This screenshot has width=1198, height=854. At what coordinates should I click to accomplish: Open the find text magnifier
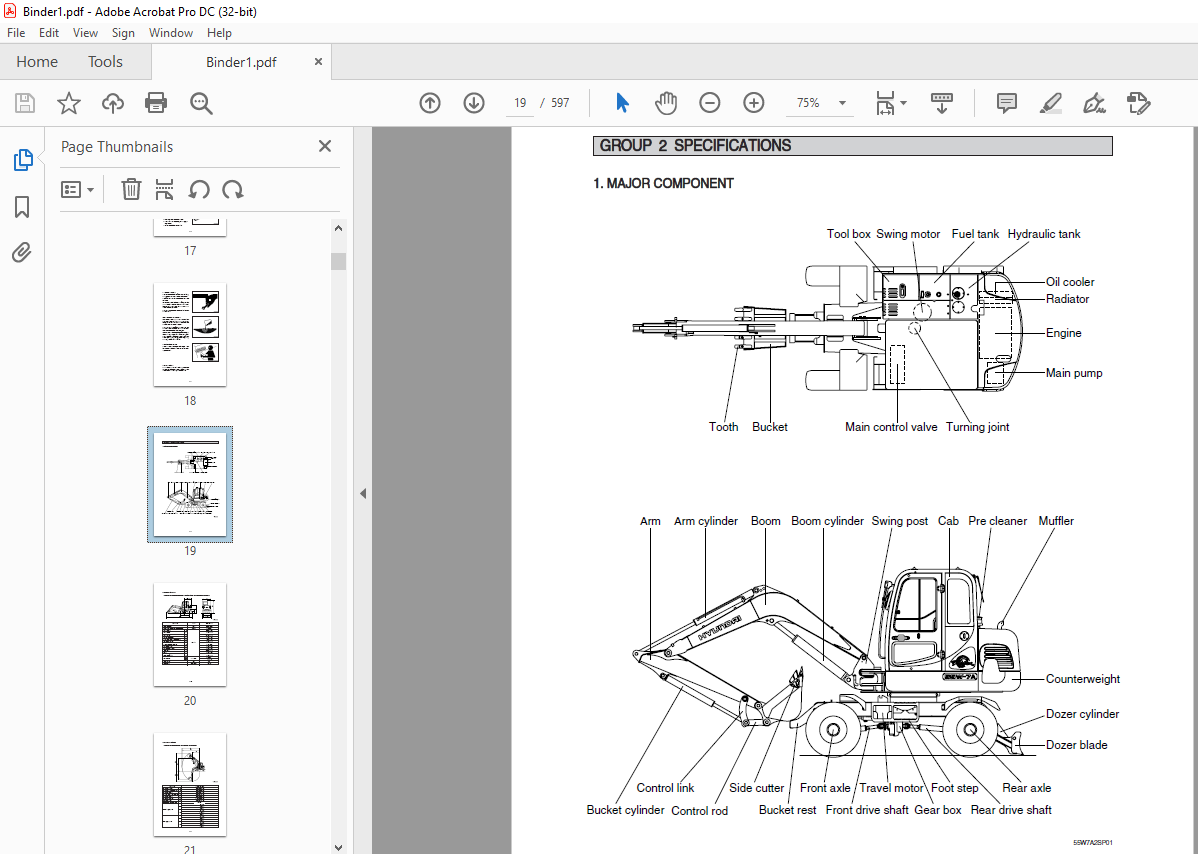(x=201, y=103)
